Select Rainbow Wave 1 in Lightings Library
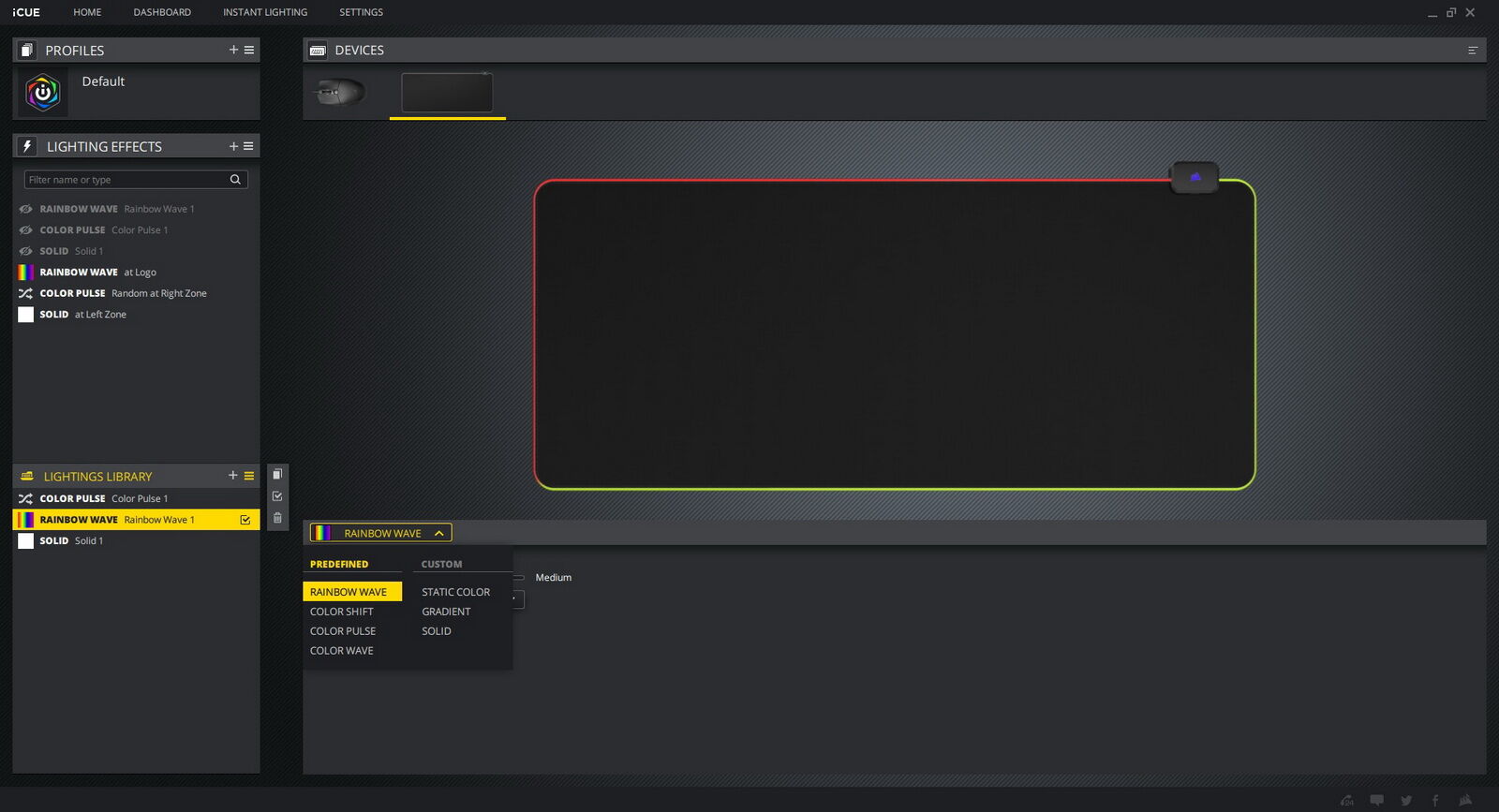Image resolution: width=1499 pixels, height=812 pixels. coord(137,520)
